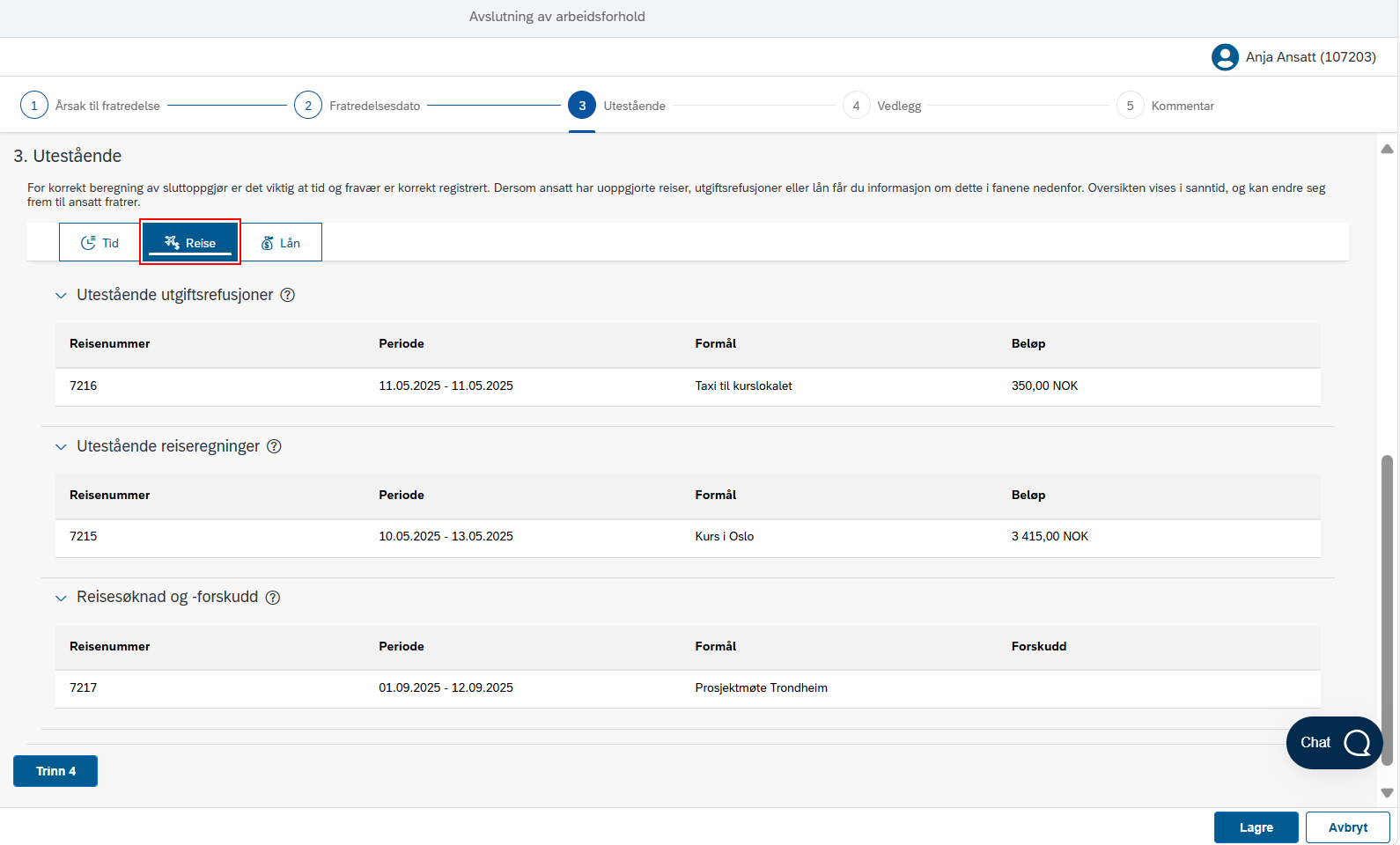Collapse the Utestående utgiftsrefusjoner section
Viewport: 1400px width, 845px height.
(61, 296)
